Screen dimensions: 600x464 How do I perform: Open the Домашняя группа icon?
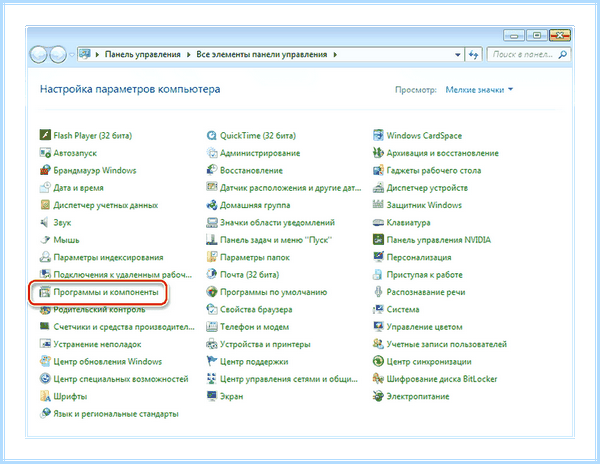pyautogui.click(x=212, y=205)
